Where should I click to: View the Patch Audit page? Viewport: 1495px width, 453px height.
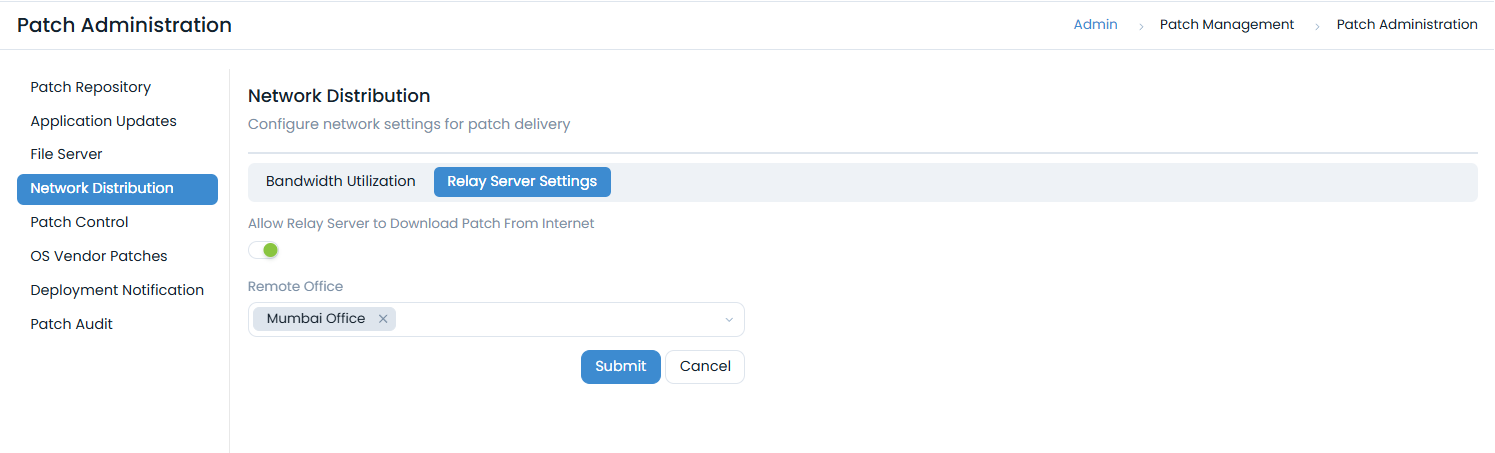click(x=71, y=324)
